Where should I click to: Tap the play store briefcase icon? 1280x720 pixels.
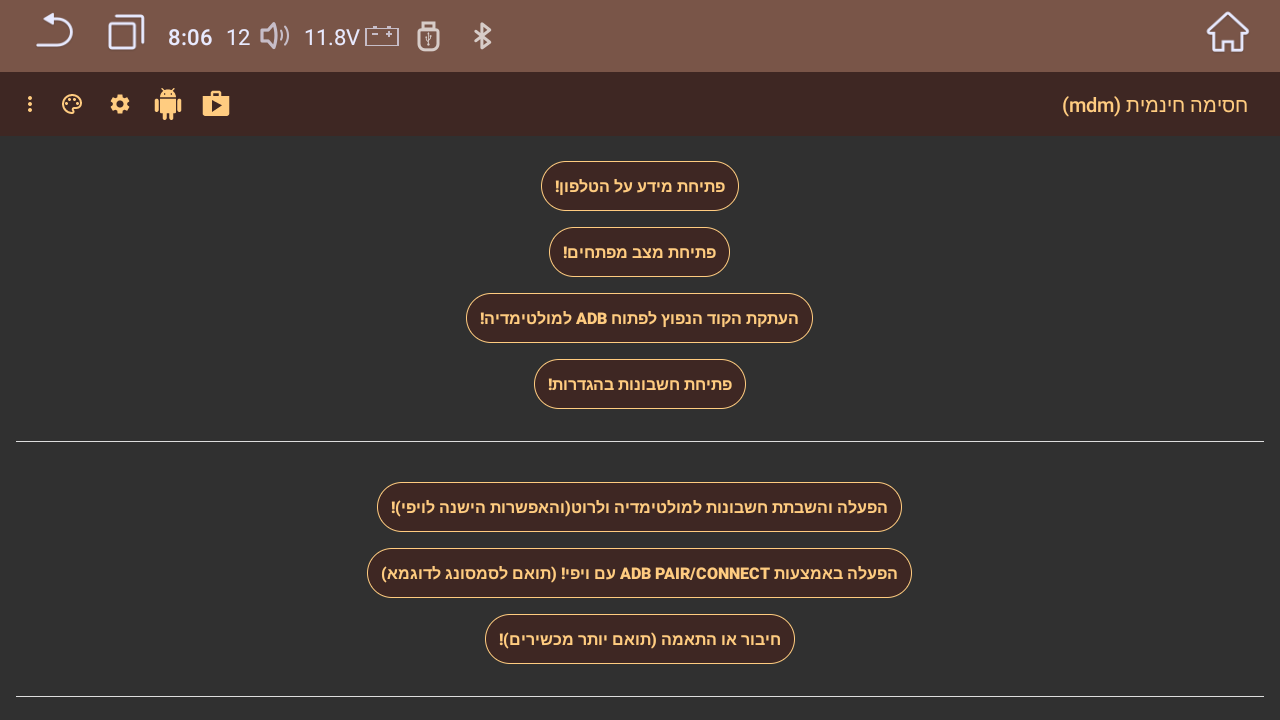(x=216, y=104)
